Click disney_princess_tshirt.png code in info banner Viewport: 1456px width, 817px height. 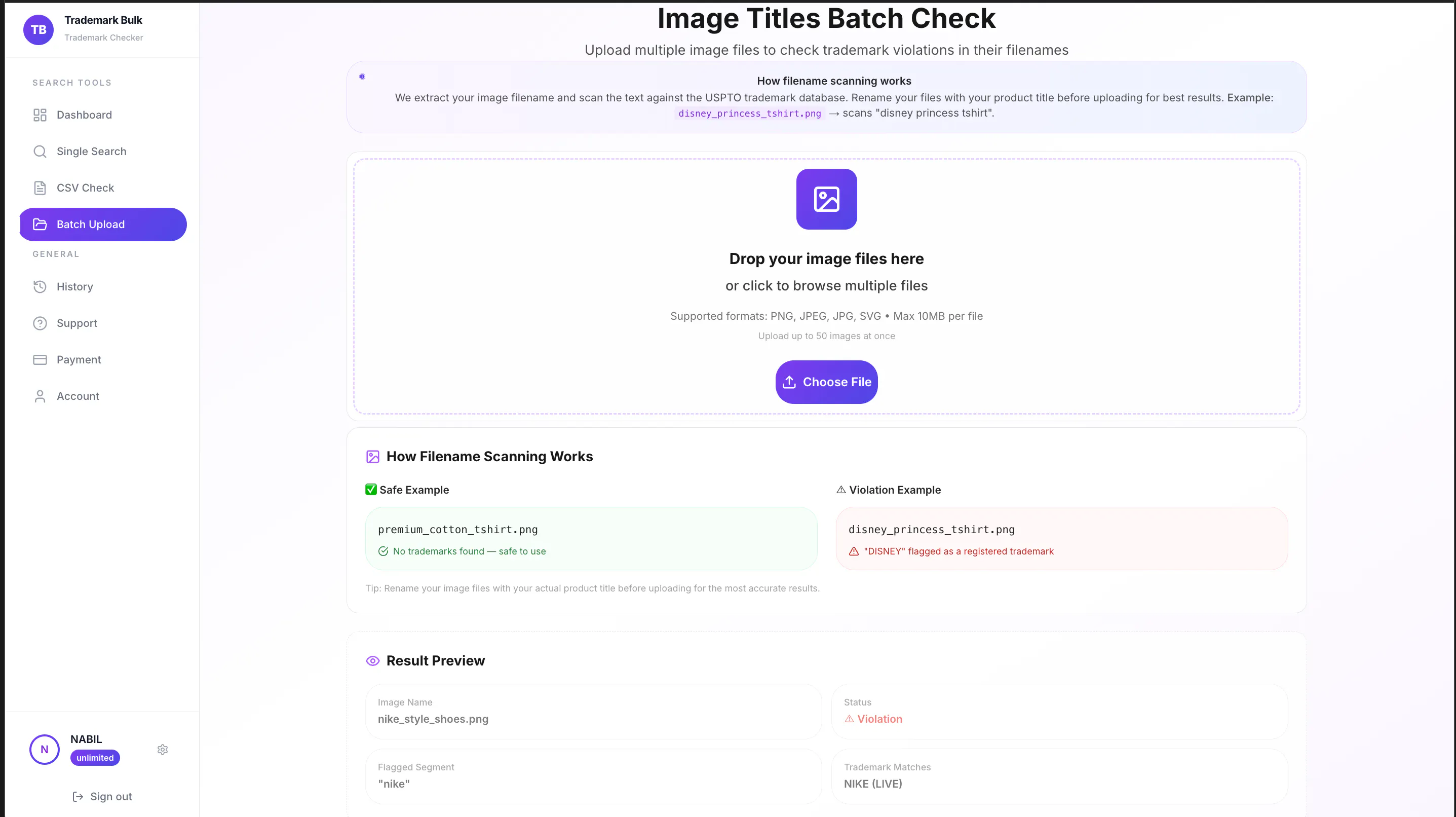click(749, 114)
